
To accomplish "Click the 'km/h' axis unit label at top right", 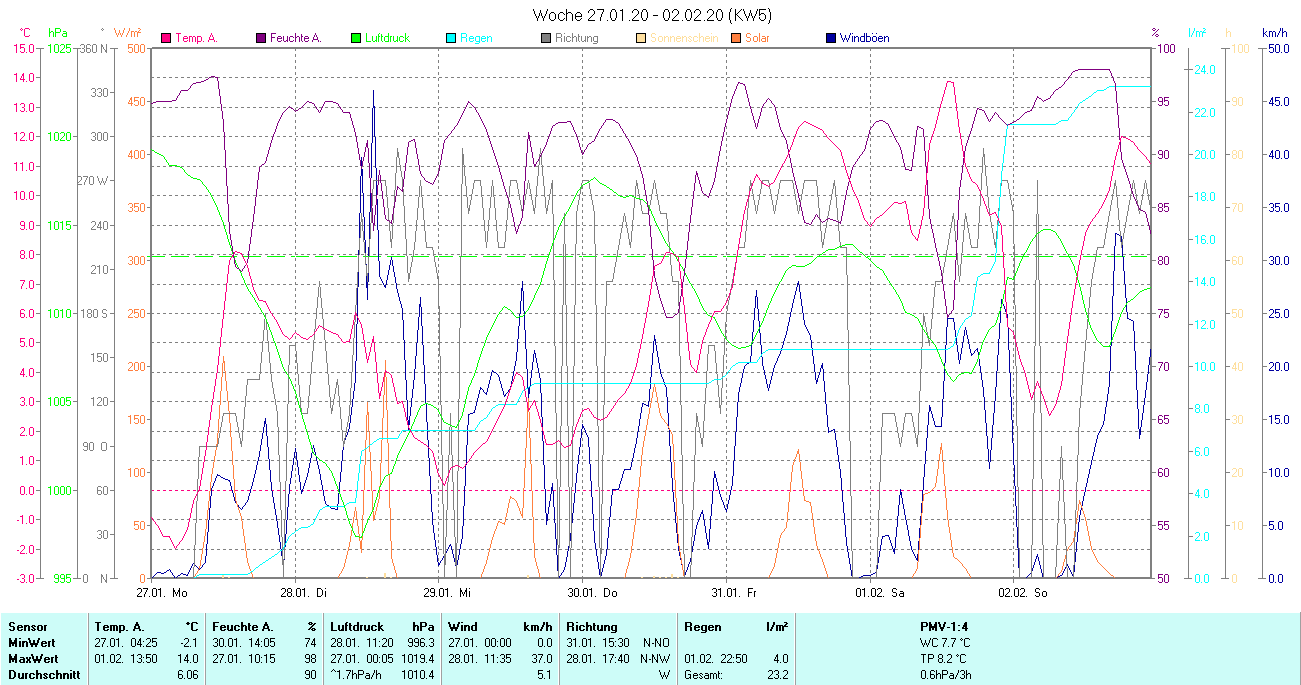I will [1275, 33].
